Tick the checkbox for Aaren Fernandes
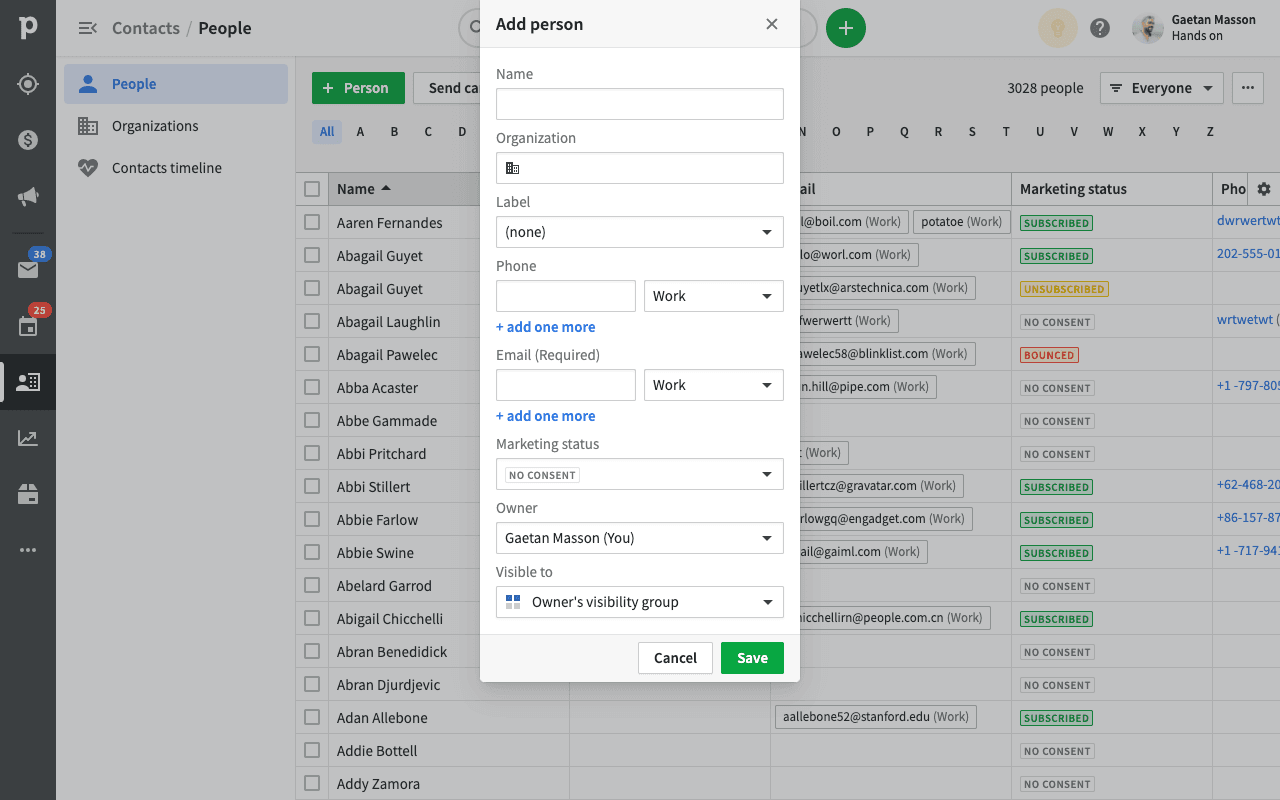The width and height of the screenshot is (1280, 800). (x=312, y=222)
